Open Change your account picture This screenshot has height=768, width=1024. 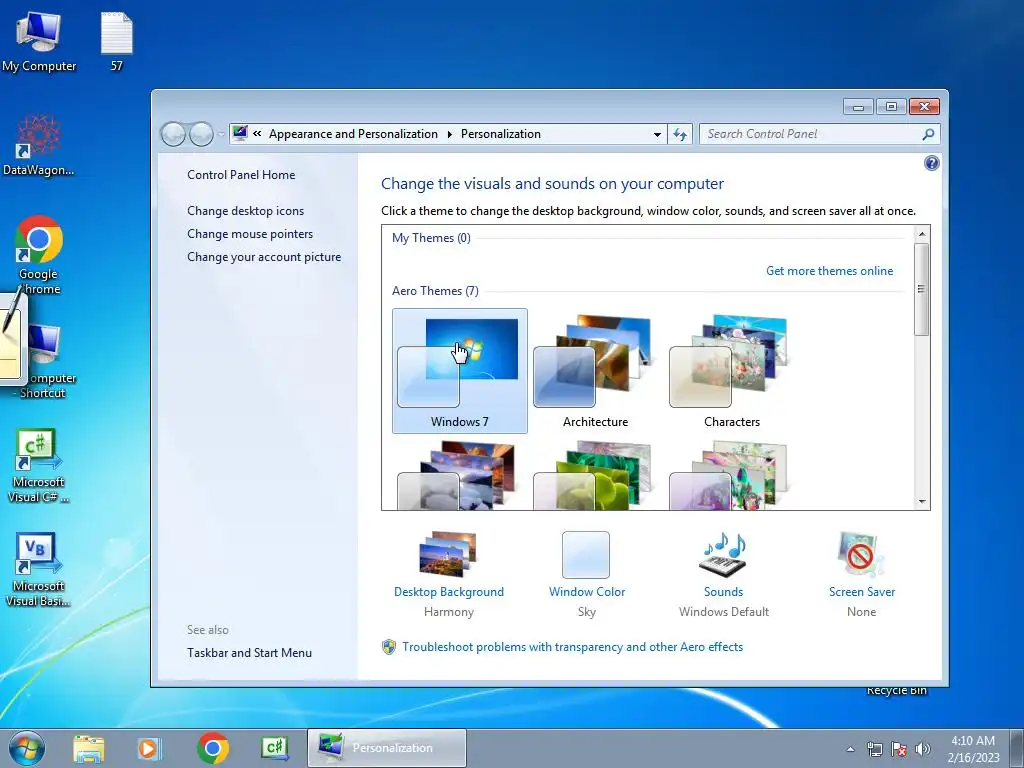tap(264, 257)
